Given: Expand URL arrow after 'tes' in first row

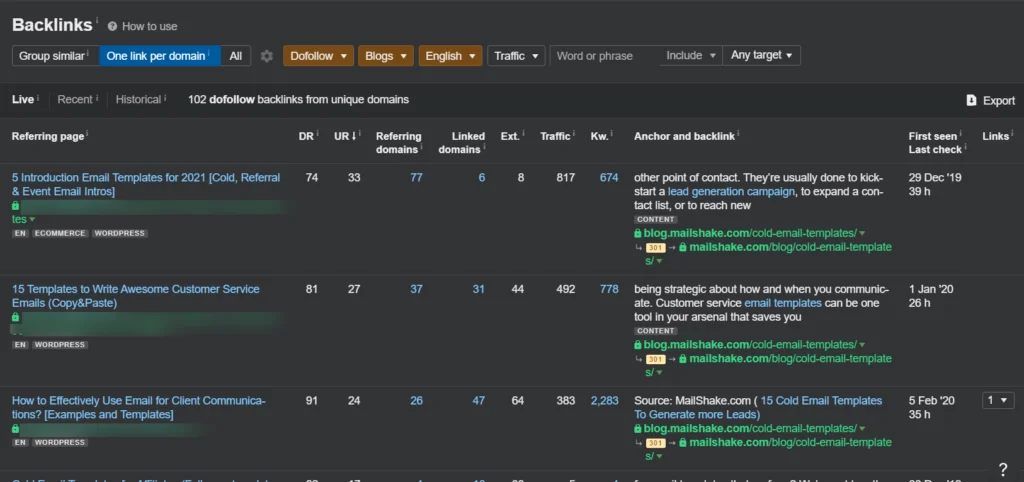Looking at the screenshot, I should (32, 219).
